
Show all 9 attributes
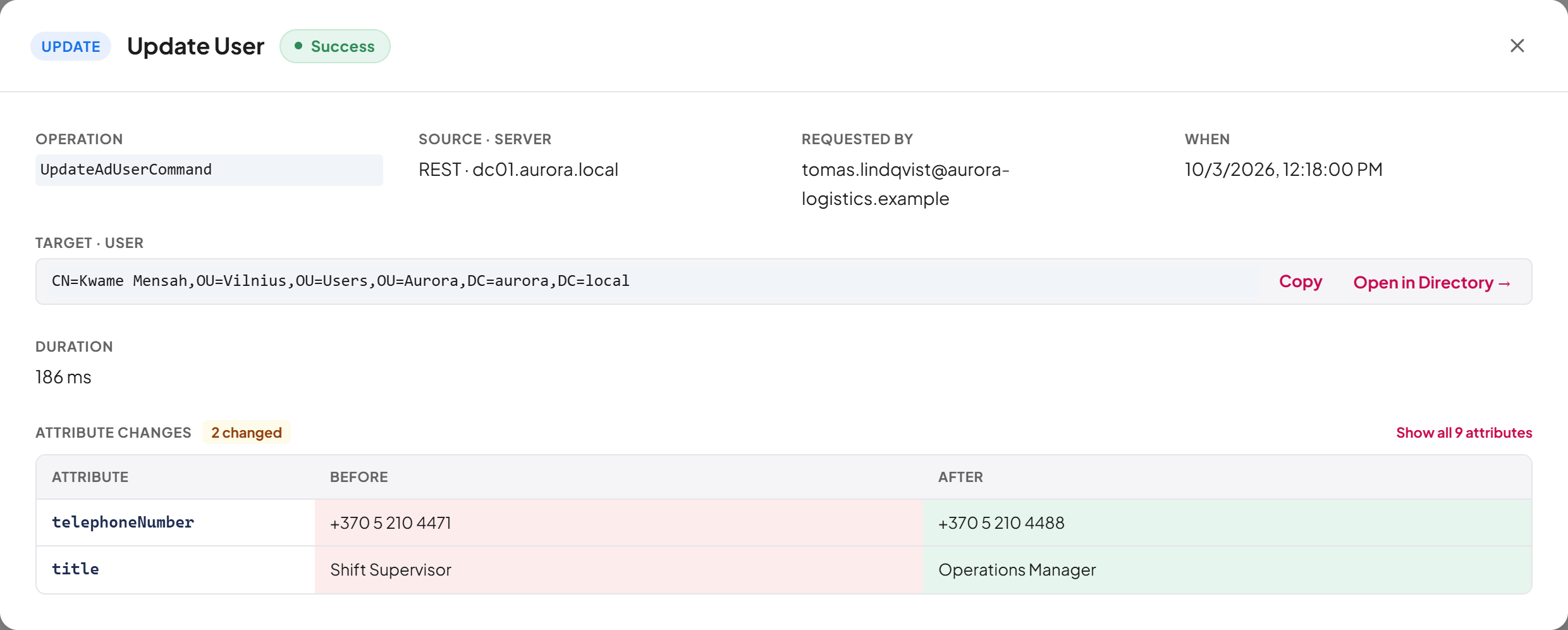(x=1464, y=433)
